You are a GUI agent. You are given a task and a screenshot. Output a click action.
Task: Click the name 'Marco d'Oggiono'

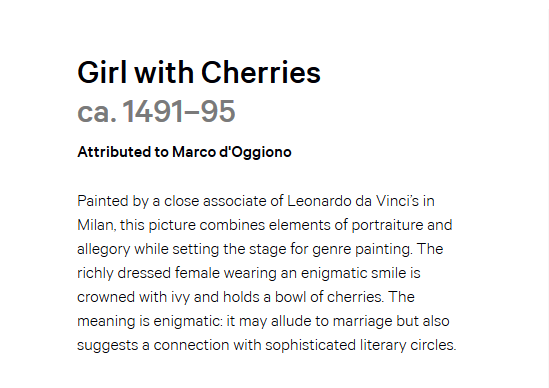coord(232,152)
